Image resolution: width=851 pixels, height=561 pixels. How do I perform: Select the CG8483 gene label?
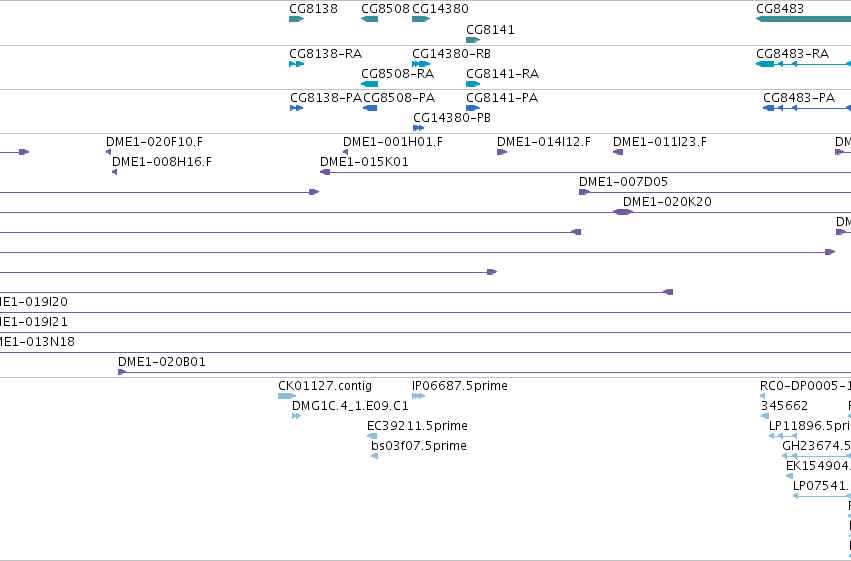coord(780,9)
